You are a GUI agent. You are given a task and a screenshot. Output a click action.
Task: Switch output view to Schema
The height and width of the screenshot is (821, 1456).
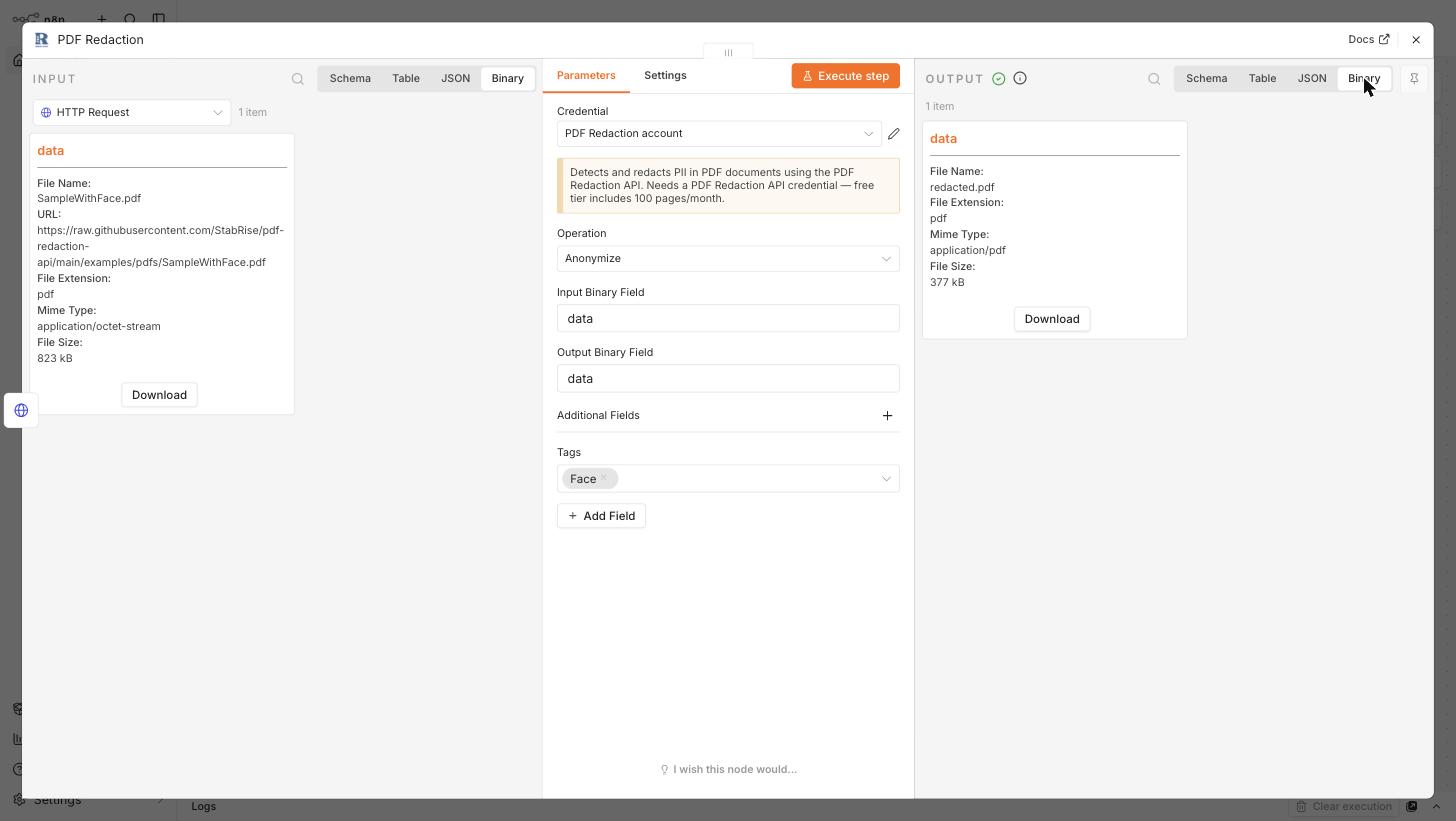(x=1206, y=78)
